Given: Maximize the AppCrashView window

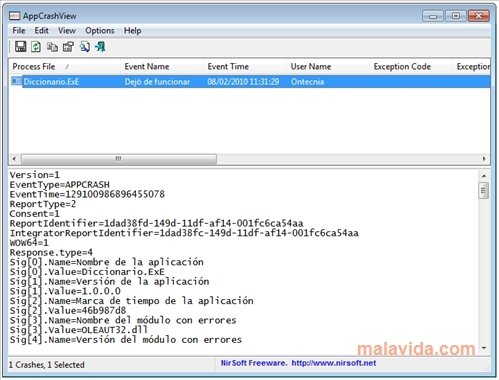Looking at the screenshot, I should click(456, 16).
